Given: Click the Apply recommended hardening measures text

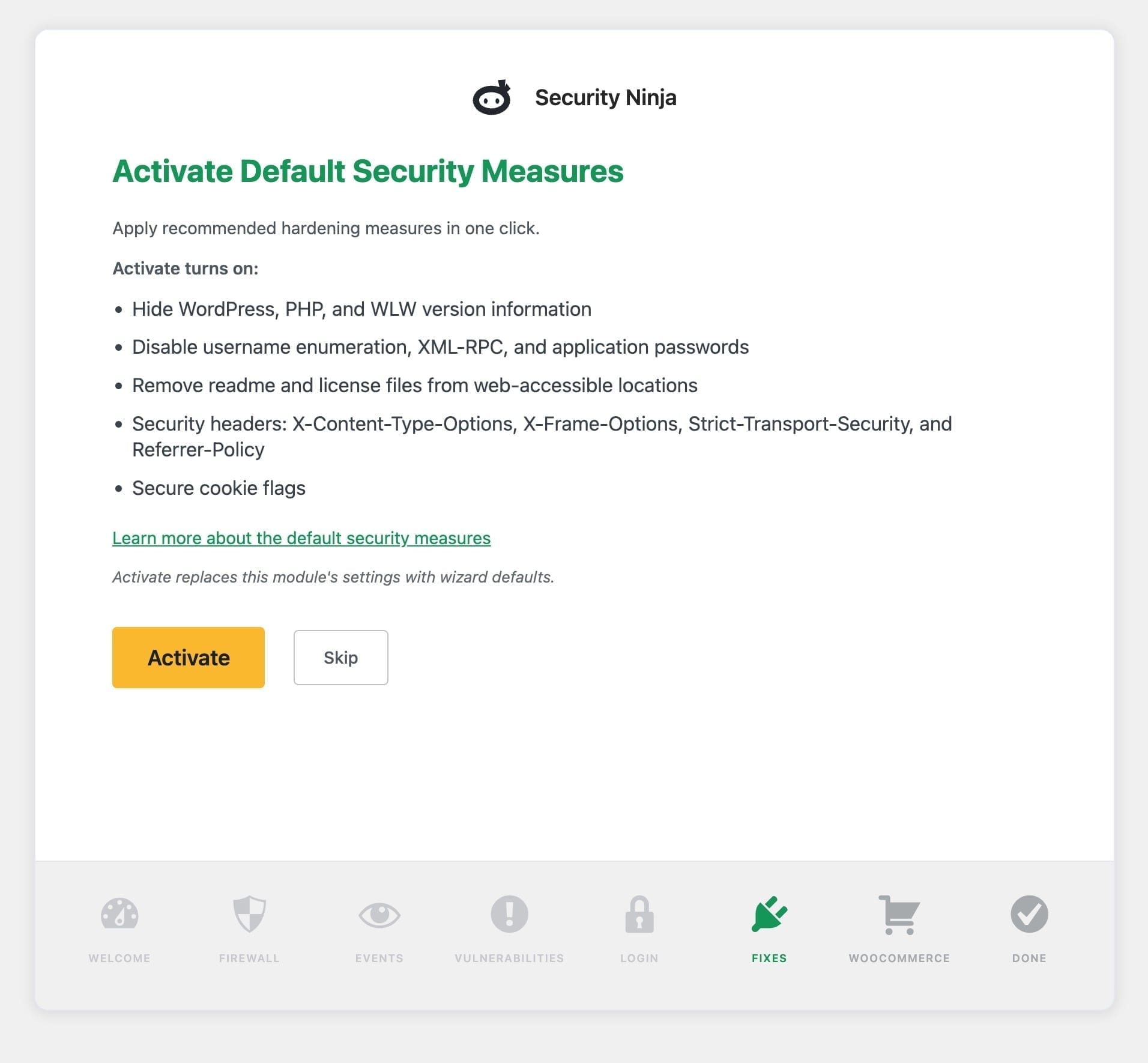Looking at the screenshot, I should tap(326, 229).
